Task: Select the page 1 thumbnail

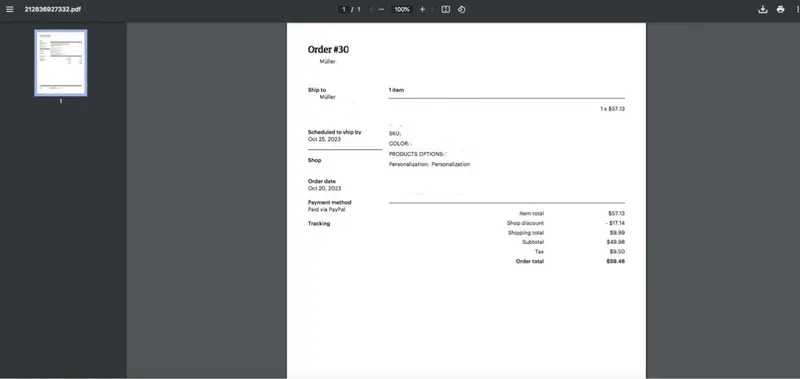Action: tap(61, 63)
